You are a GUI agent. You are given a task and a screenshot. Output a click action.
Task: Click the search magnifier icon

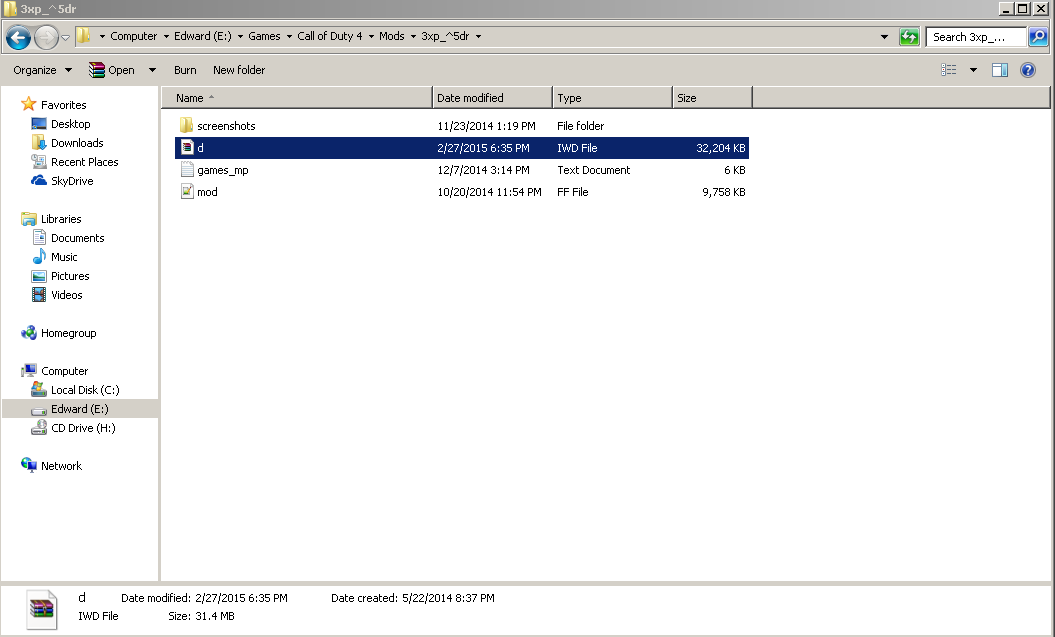(x=1038, y=37)
